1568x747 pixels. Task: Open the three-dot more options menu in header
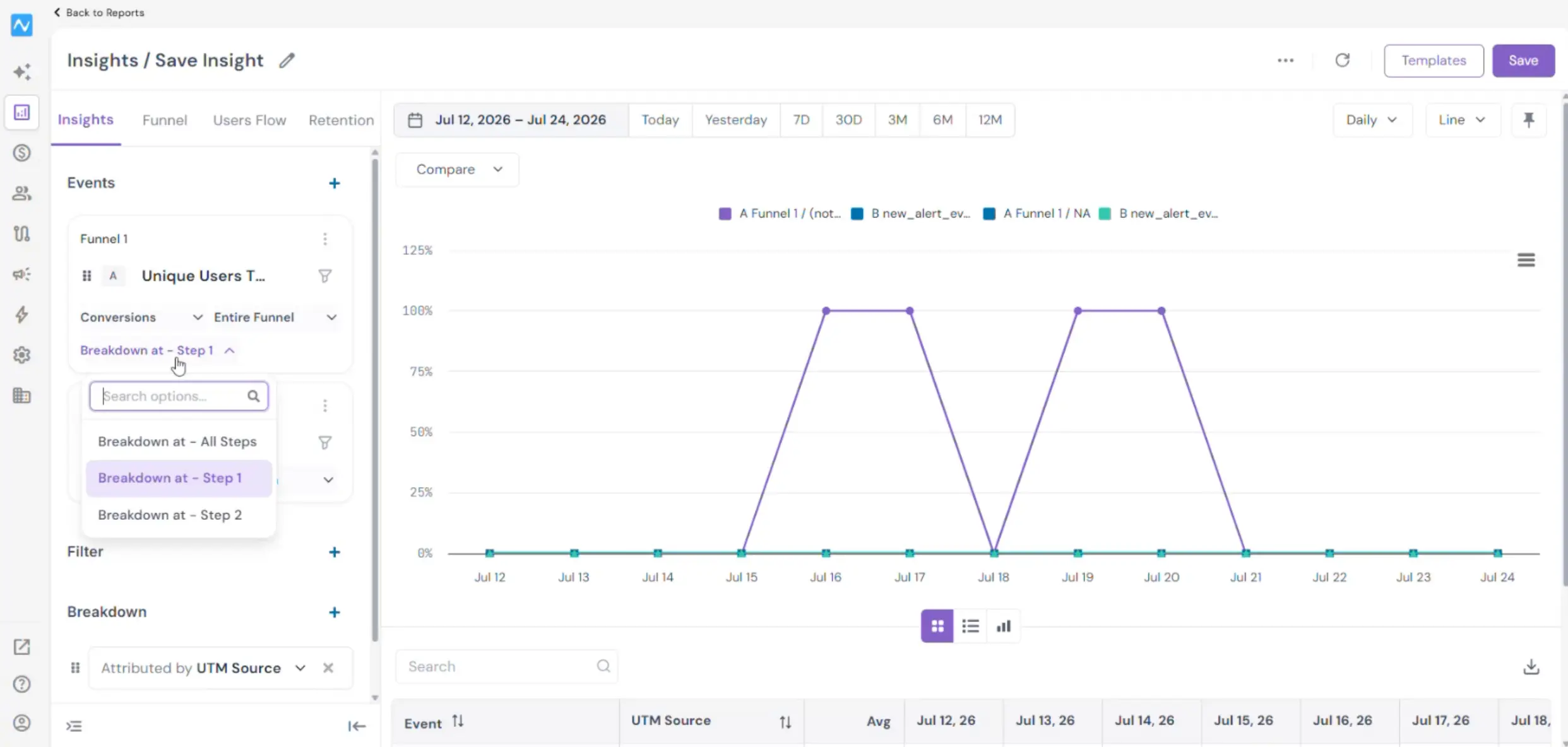[1285, 61]
